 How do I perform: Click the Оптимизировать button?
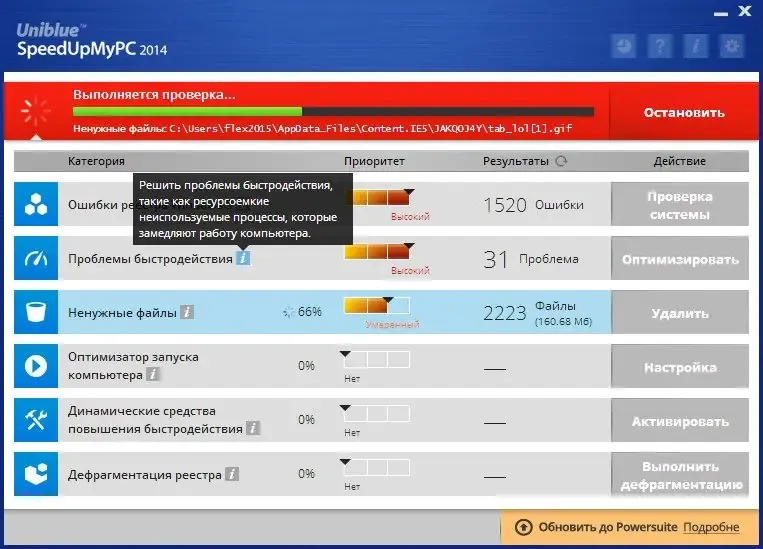(680, 259)
